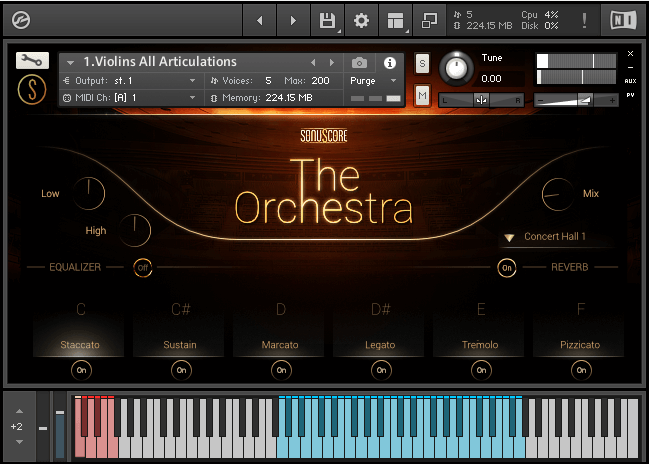Open the Output st. 1 dropdown

[x=130, y=81]
